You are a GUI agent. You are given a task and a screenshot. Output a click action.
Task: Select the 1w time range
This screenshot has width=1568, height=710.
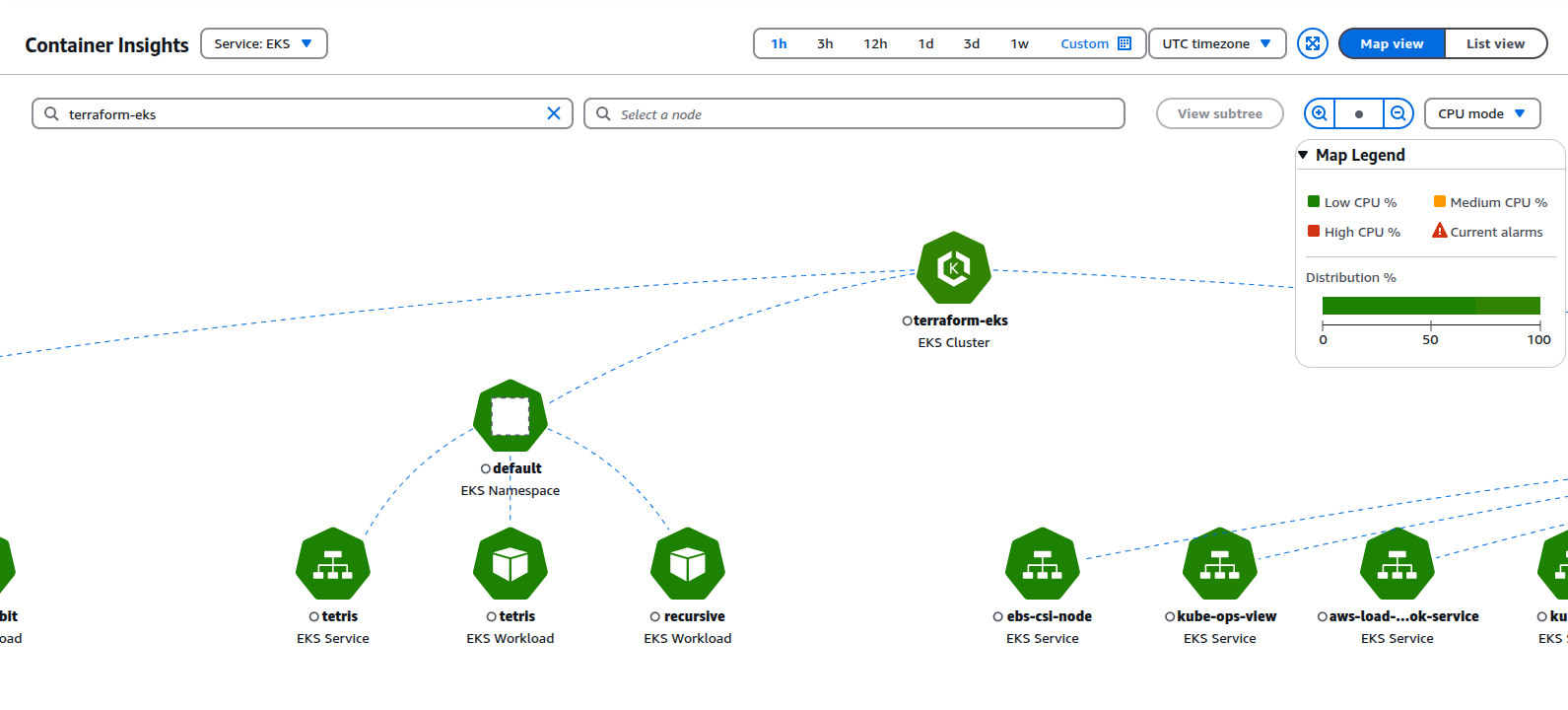click(x=1019, y=43)
